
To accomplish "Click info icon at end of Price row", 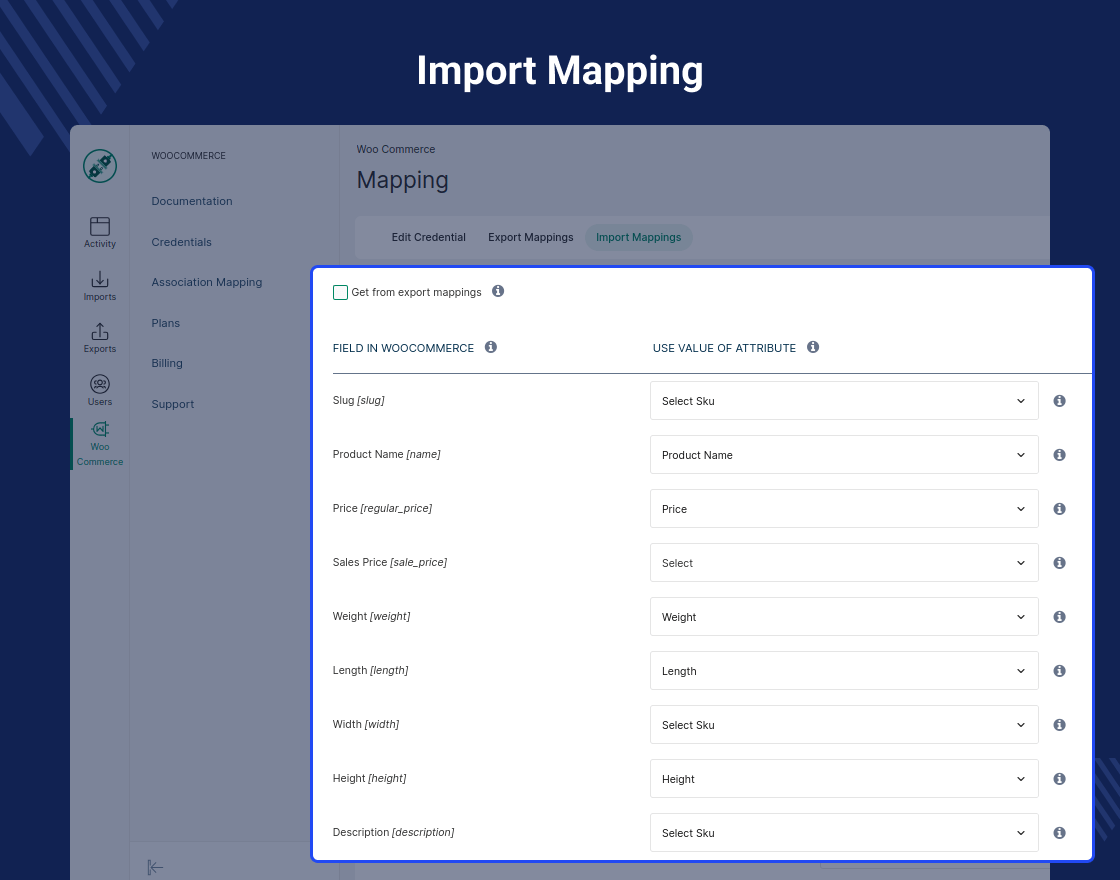I will [1060, 509].
